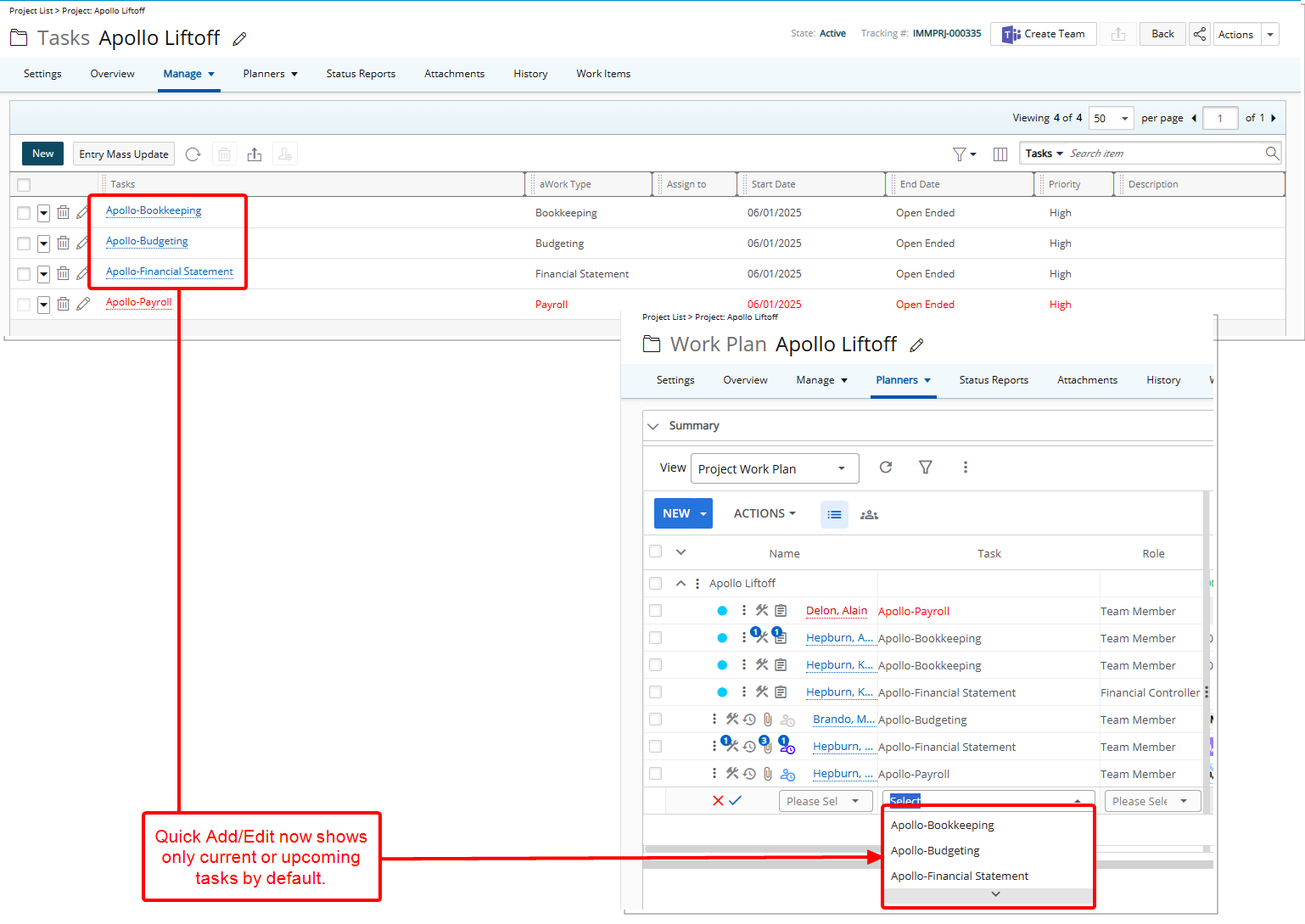1305x924 pixels.
Task: Check the Apollo-Bookkeeping row checkbox
Action: (23, 213)
